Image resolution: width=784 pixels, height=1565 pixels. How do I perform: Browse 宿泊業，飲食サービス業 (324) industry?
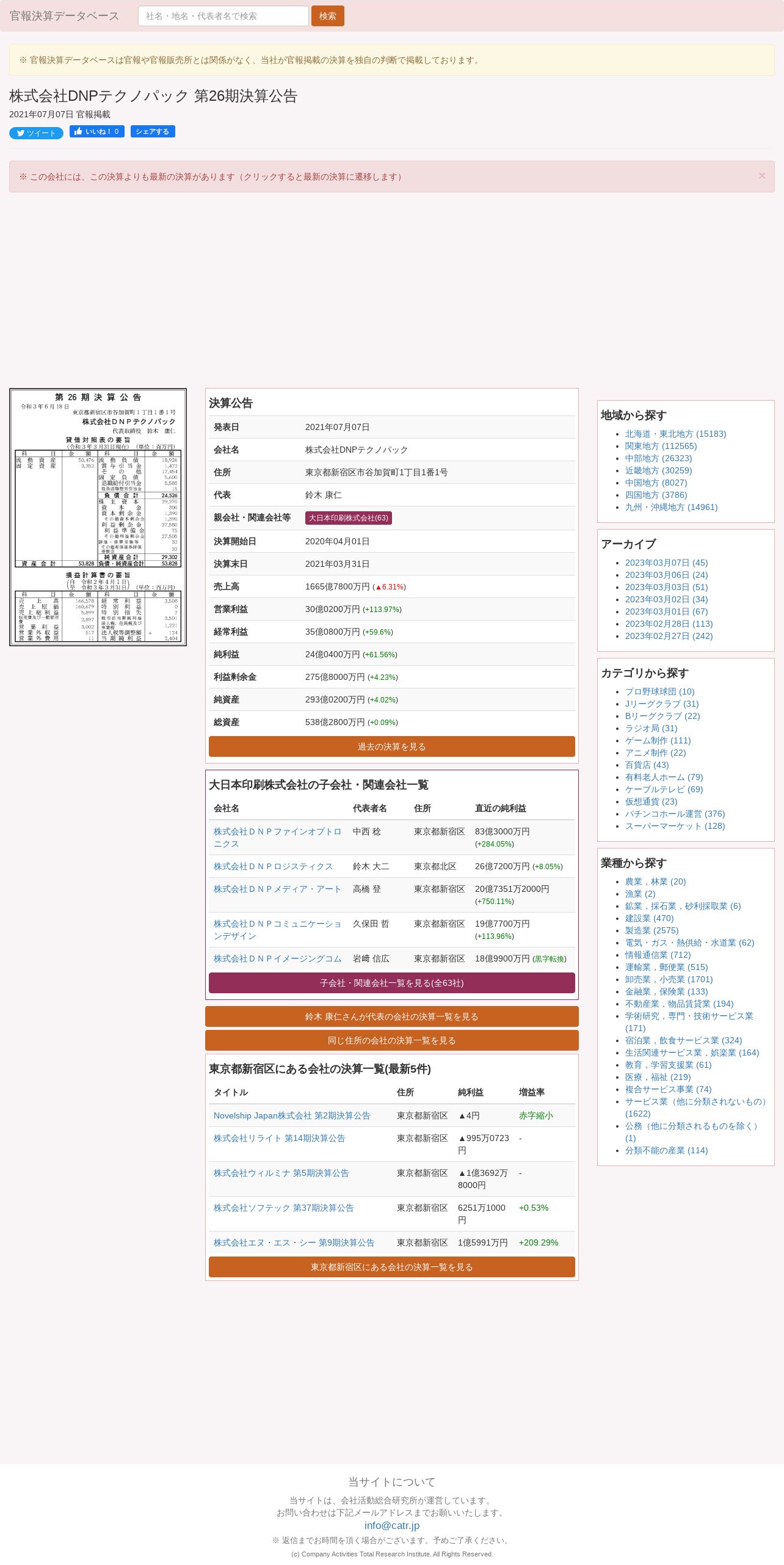[x=683, y=1040]
